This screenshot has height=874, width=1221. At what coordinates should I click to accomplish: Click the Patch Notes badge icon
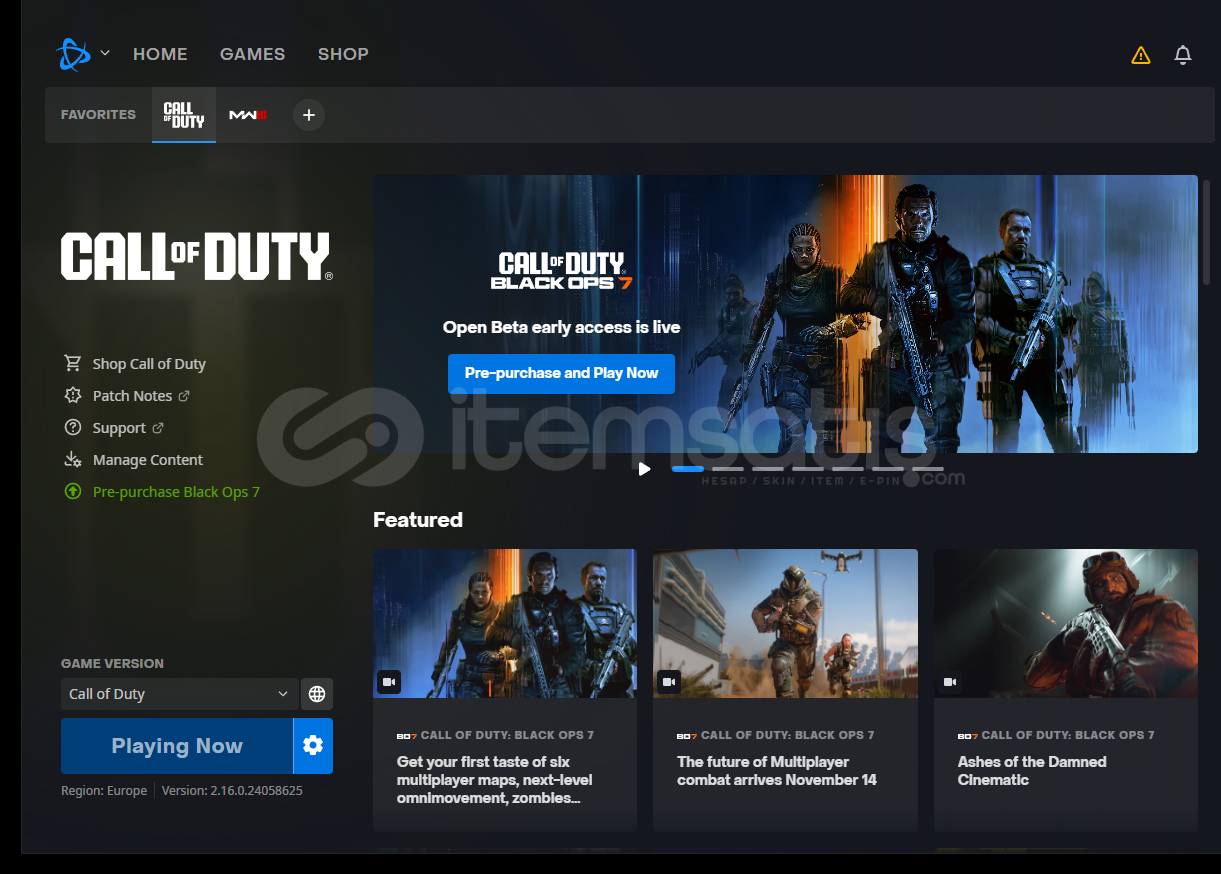click(x=72, y=395)
